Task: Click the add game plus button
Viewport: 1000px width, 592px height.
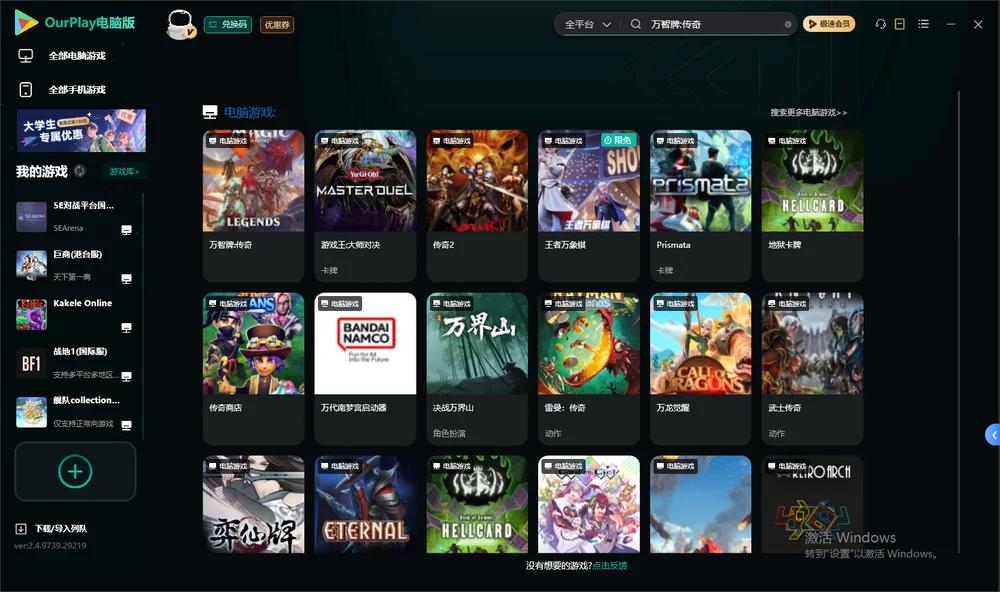Action: pyautogui.click(x=75, y=471)
